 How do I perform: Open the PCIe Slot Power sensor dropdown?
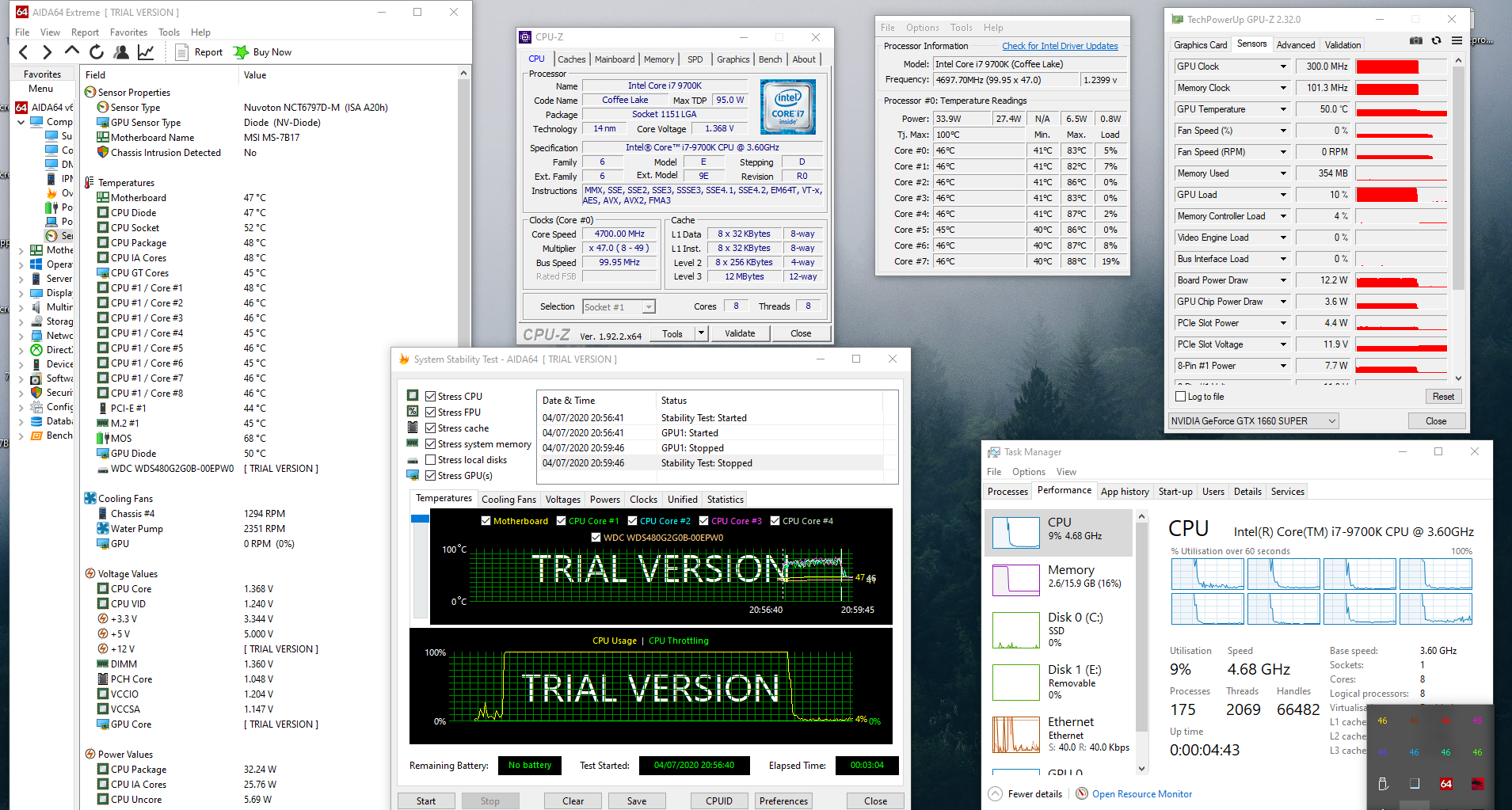[1283, 323]
